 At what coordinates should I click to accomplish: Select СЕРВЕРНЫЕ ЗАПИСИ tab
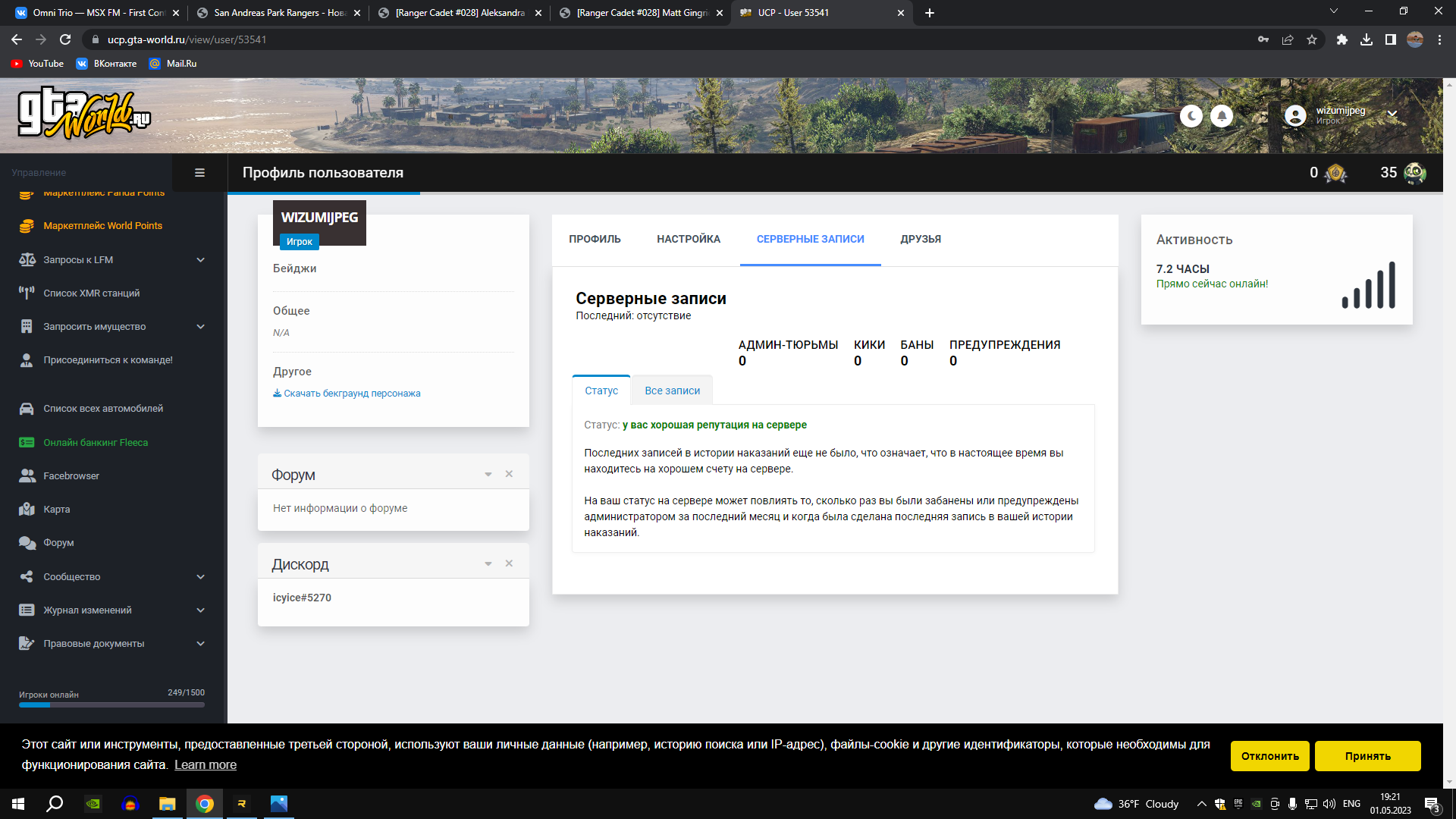click(x=810, y=240)
